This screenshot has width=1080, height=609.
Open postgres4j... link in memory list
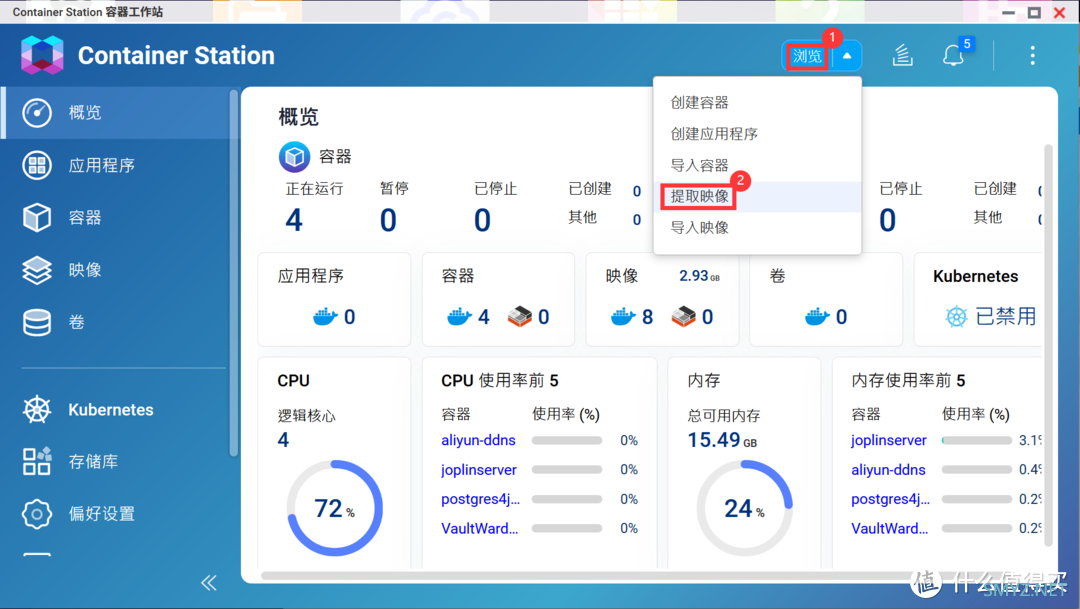click(x=890, y=499)
